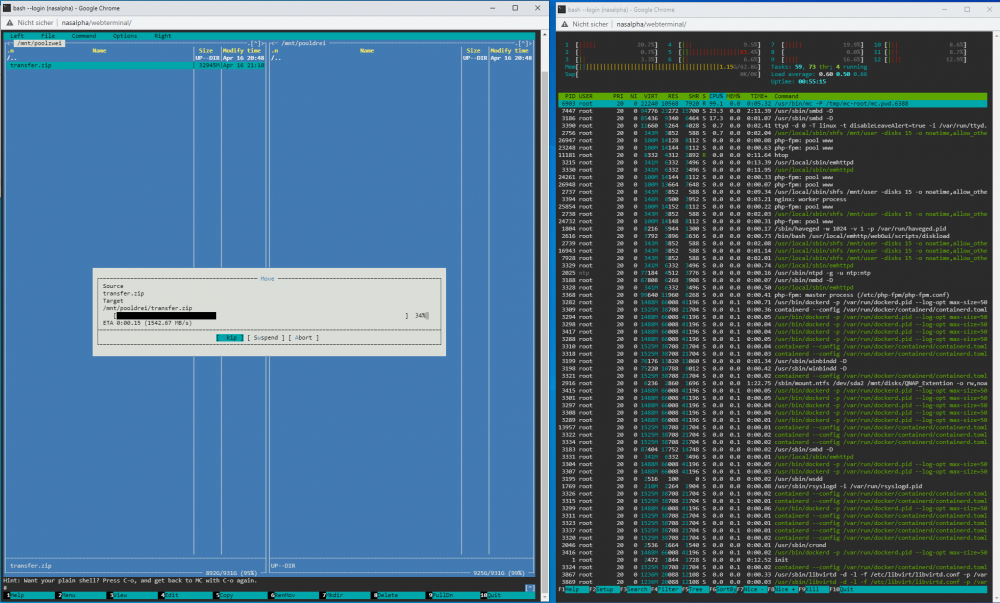Viewport: 1000px width, 603px height.
Task: Sort htop by TIME+ column header
Action: pyautogui.click(x=758, y=96)
